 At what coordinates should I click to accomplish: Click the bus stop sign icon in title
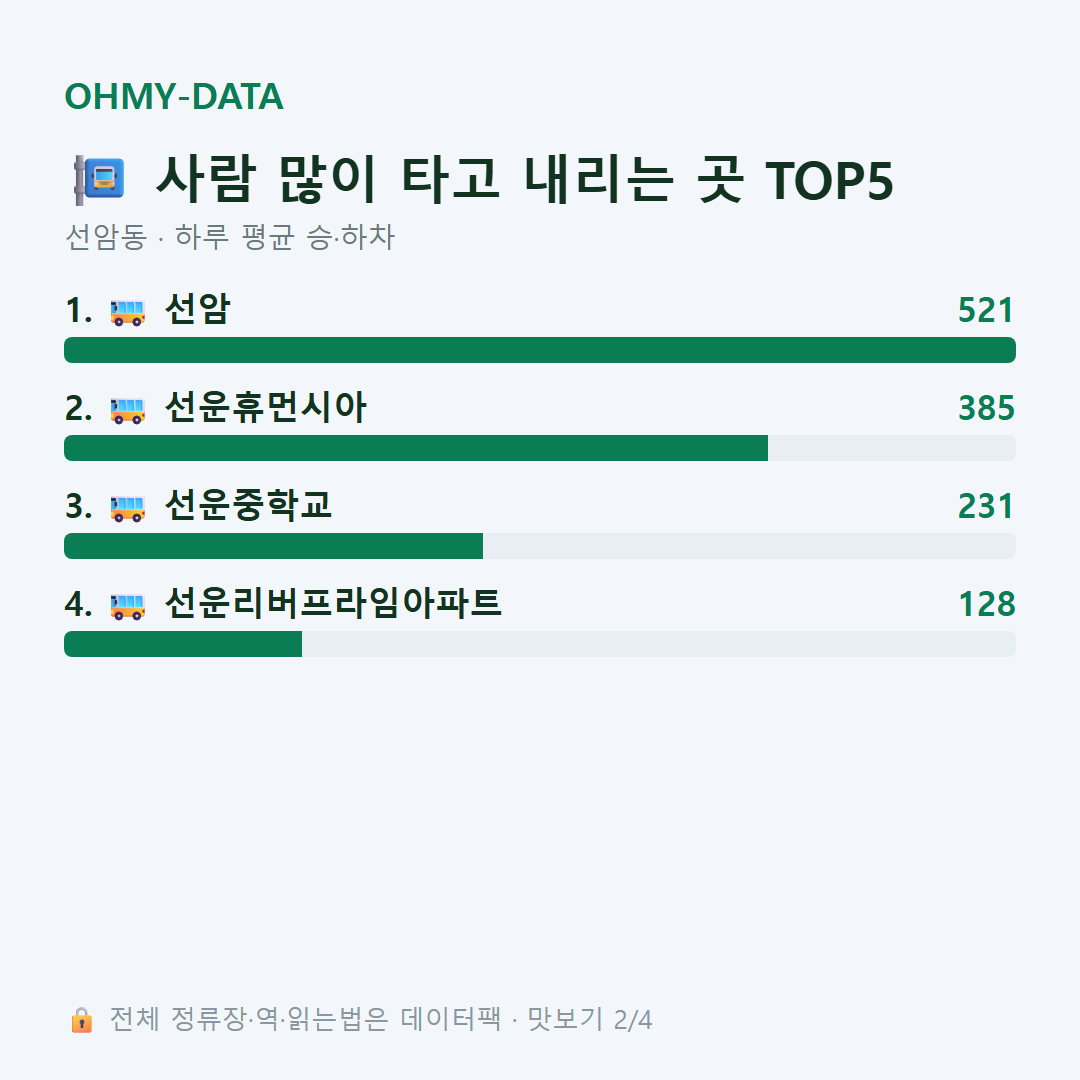pos(100,180)
